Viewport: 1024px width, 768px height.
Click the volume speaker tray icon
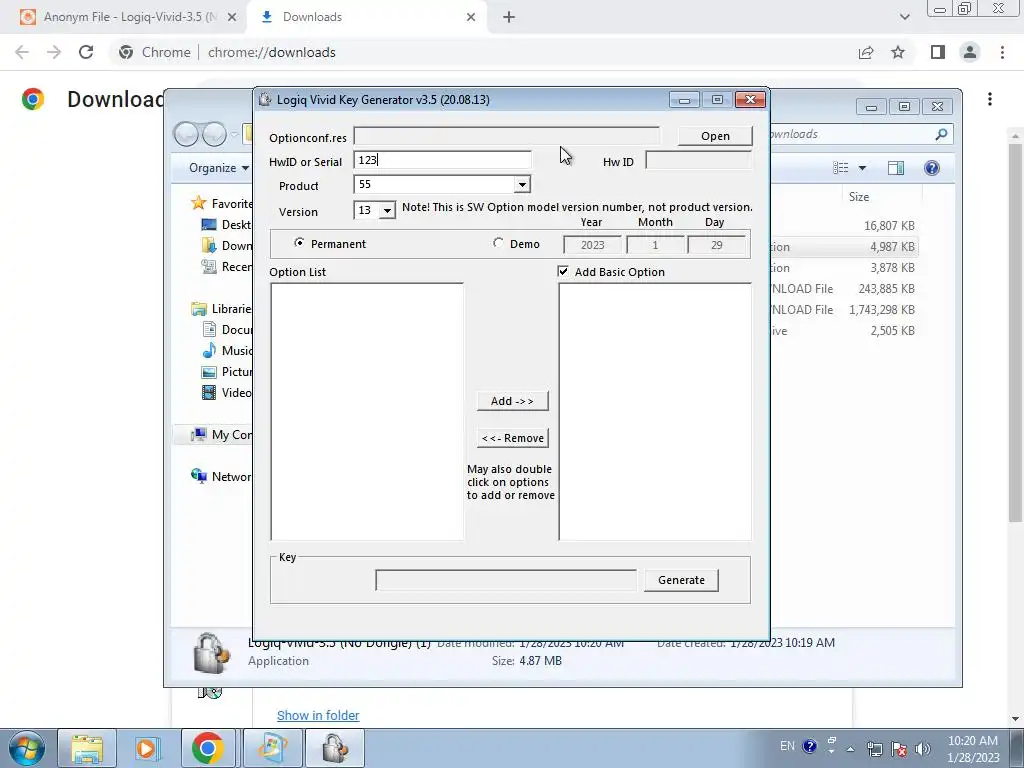923,748
